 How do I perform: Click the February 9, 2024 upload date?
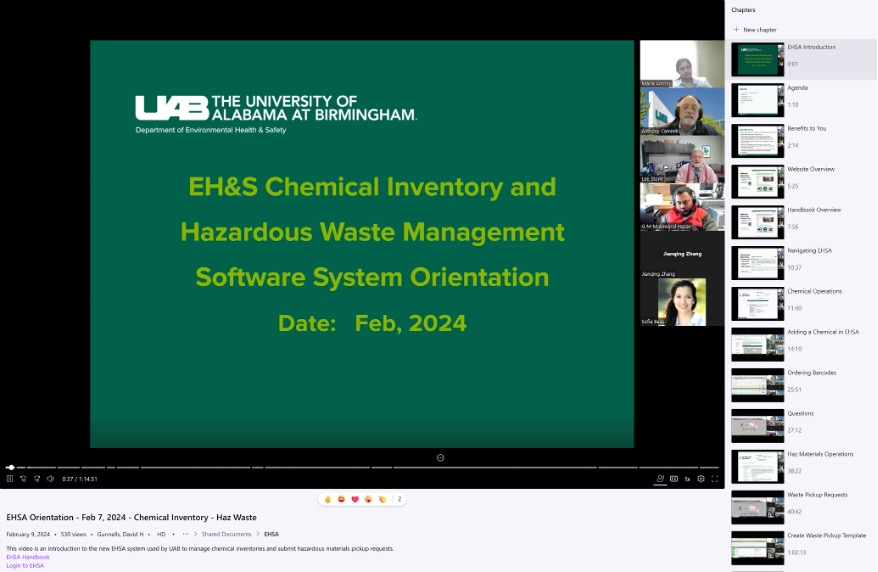click(28, 534)
